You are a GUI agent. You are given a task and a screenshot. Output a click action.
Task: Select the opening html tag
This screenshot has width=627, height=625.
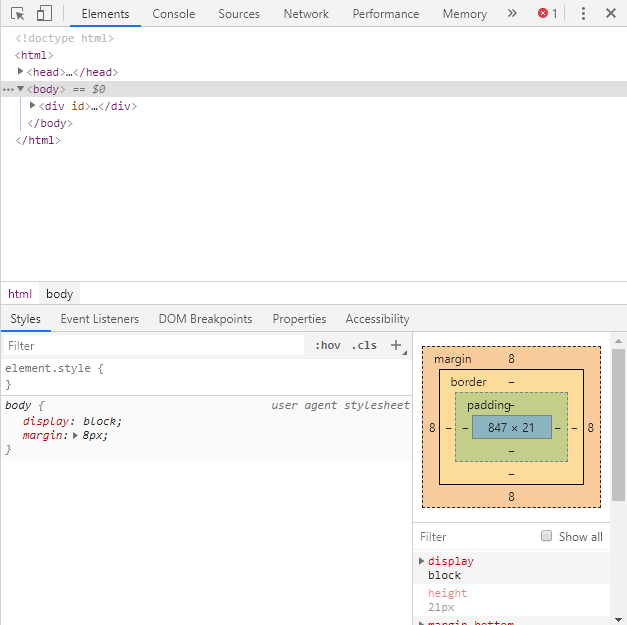(34, 55)
